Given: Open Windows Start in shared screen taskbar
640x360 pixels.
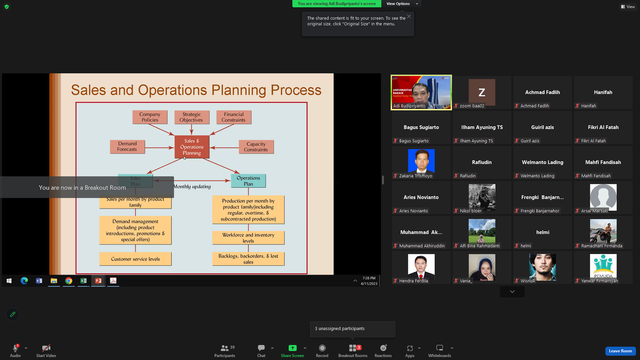Looking at the screenshot, I should [x=9, y=281].
